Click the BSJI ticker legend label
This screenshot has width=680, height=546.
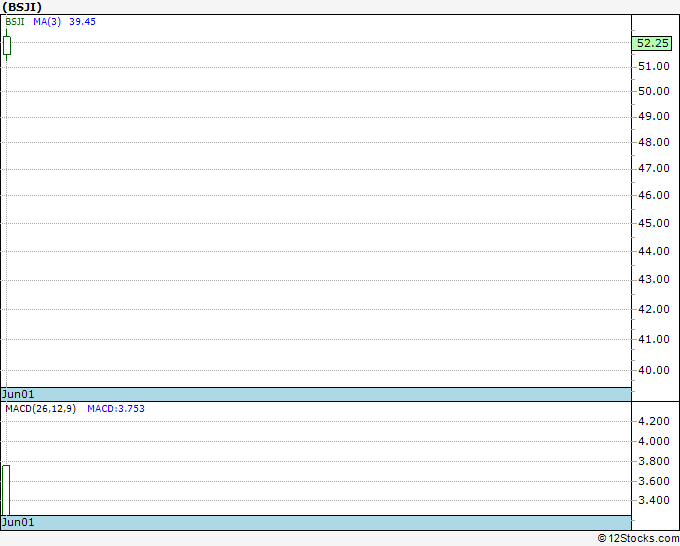coord(15,22)
